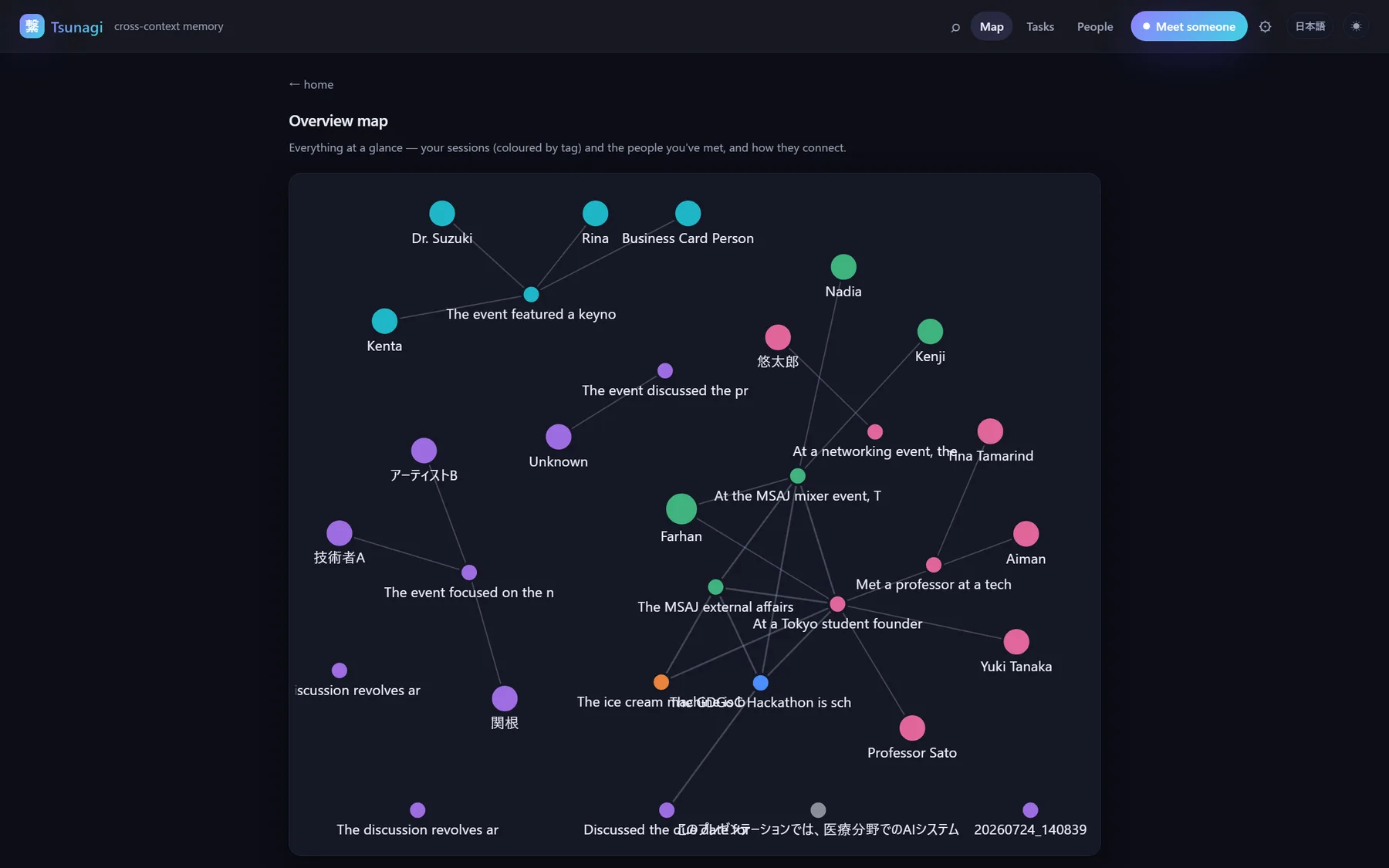Viewport: 1389px width, 868px height.
Task: Open the search magnifier icon
Action: [955, 27]
